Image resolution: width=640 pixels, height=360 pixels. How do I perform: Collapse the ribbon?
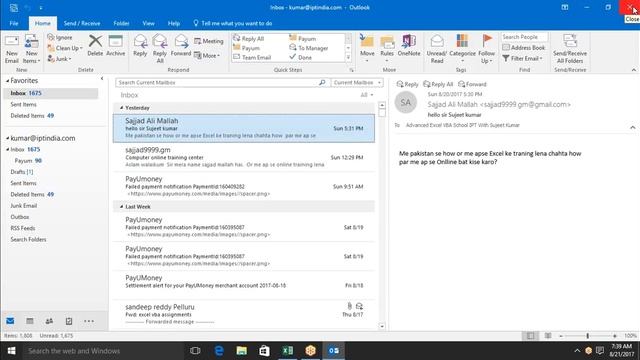click(x=633, y=70)
